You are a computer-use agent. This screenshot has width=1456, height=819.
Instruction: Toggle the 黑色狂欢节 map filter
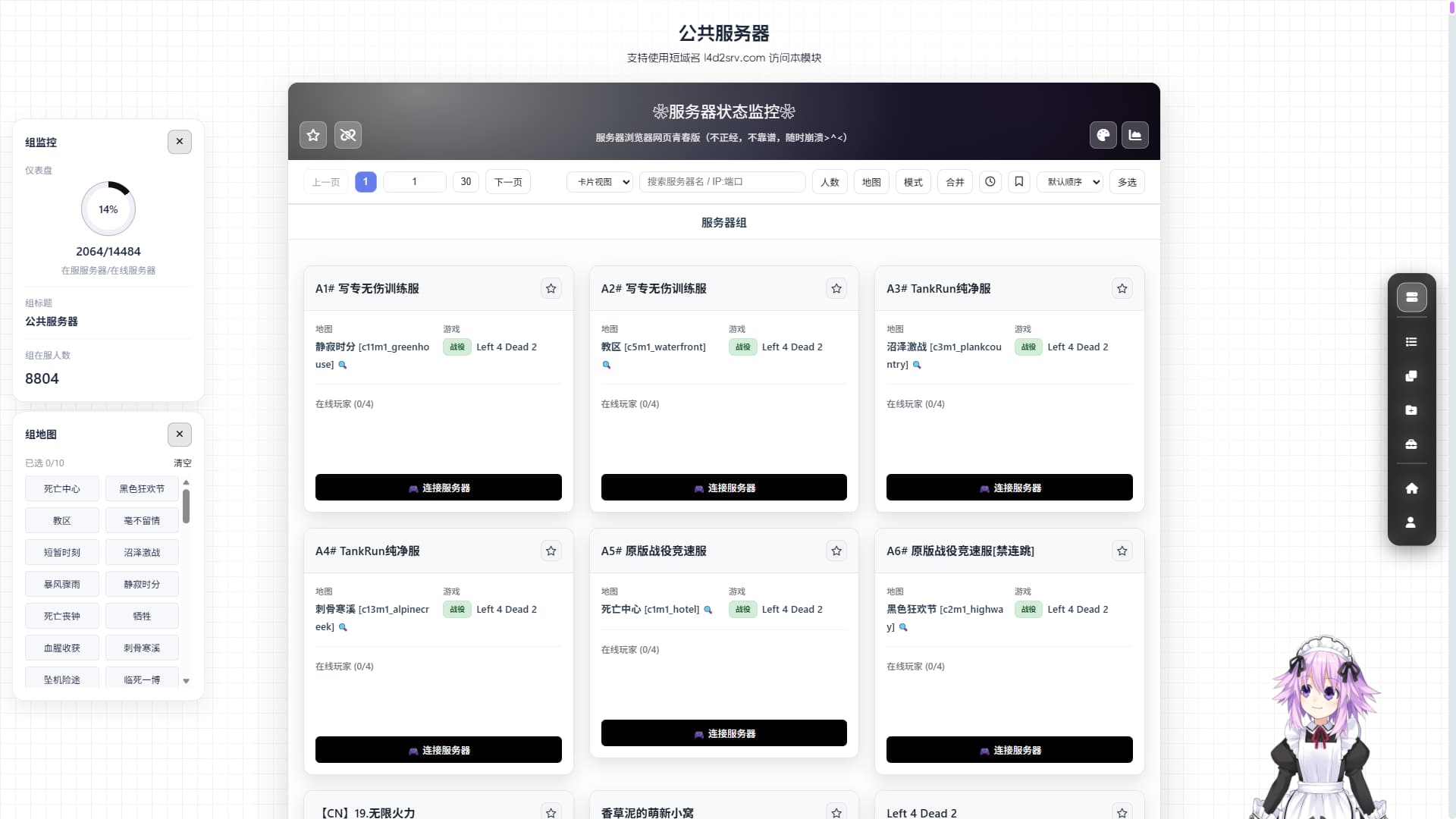tap(142, 489)
